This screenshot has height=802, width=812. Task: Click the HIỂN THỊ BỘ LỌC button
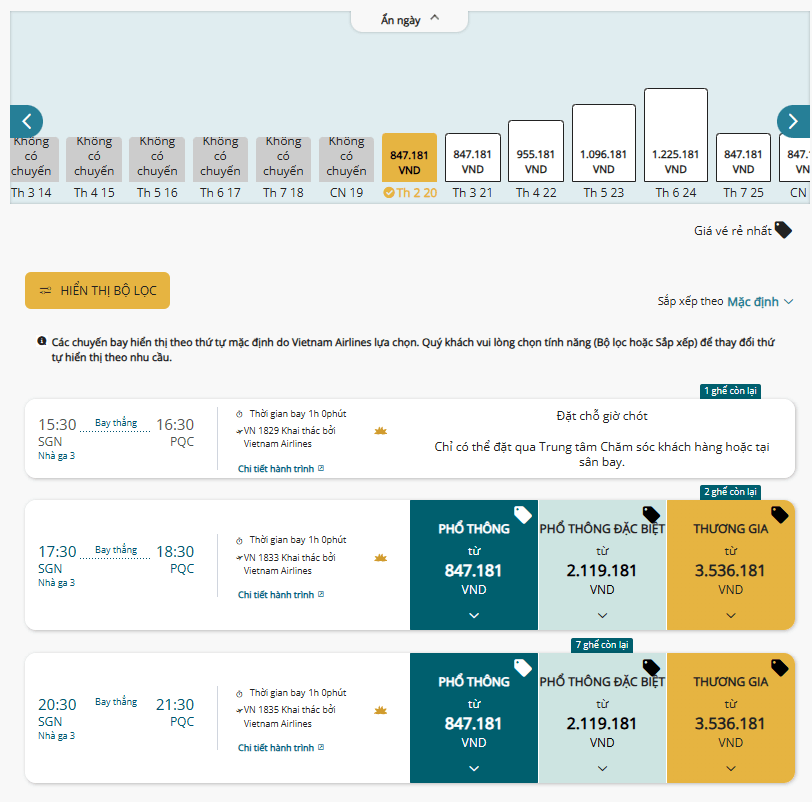[x=97, y=290]
